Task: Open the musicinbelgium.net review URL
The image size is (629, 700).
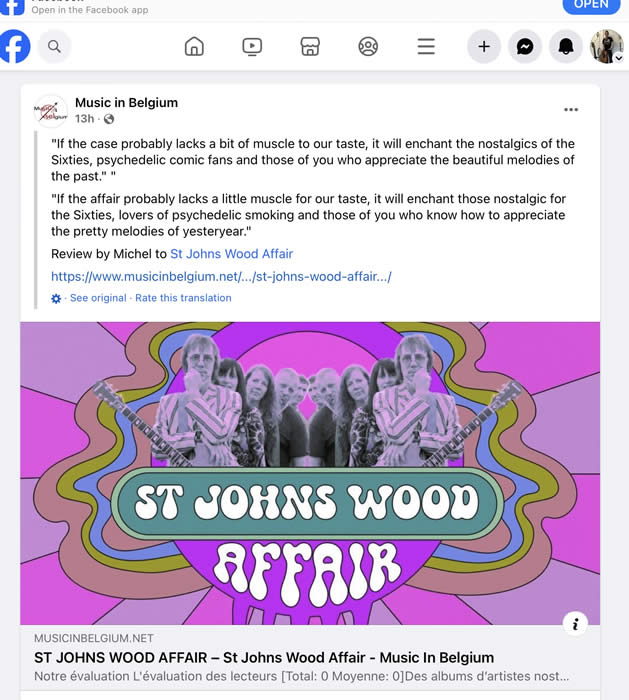Action: (x=221, y=276)
